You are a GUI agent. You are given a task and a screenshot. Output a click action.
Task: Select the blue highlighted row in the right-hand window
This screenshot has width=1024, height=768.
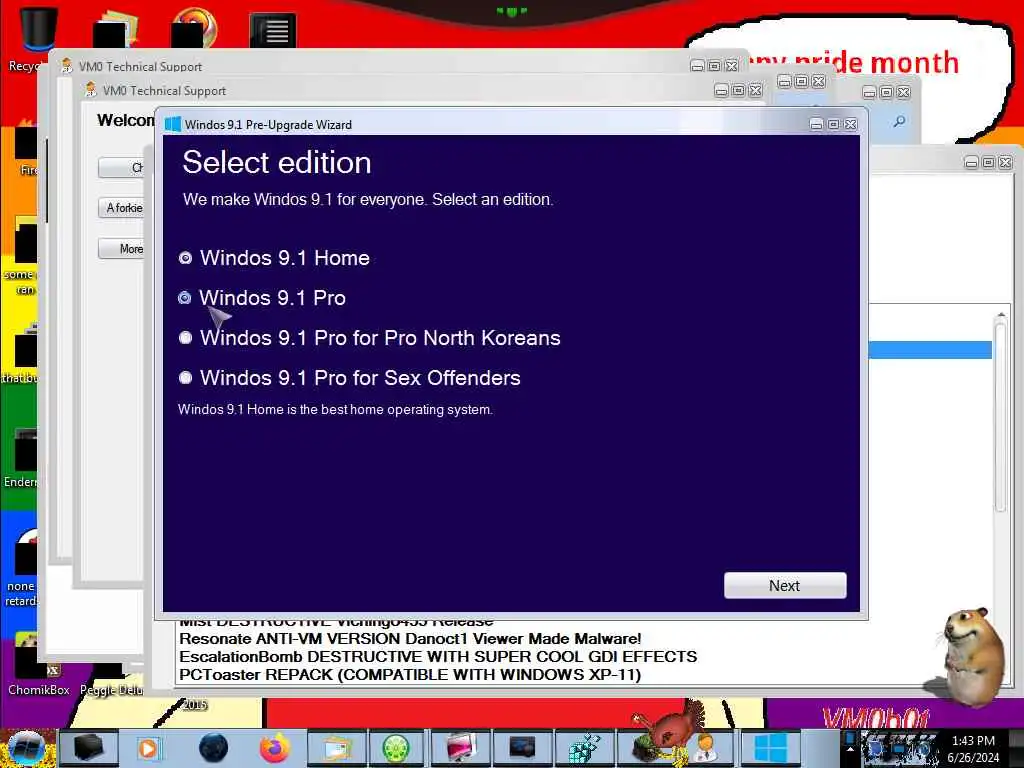tap(930, 349)
